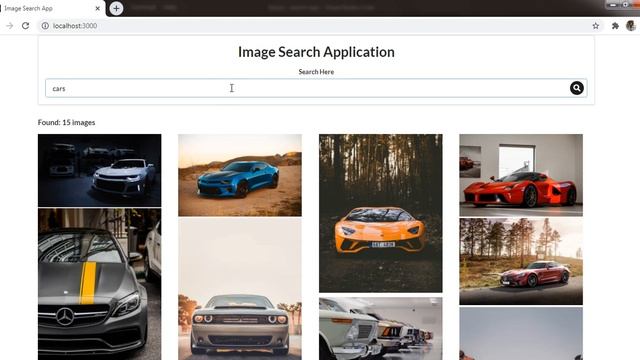The height and width of the screenshot is (360, 640).
Task: Open a new tab with plus button
Action: [x=116, y=8]
